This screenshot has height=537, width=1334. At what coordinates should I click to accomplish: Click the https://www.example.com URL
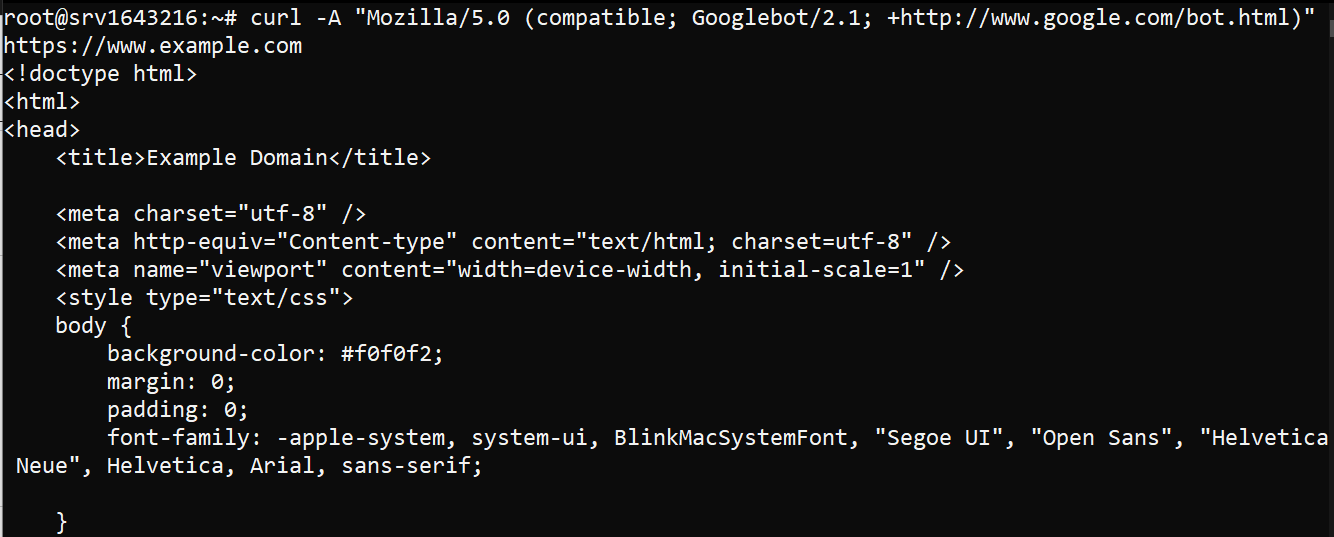pyautogui.click(x=152, y=46)
